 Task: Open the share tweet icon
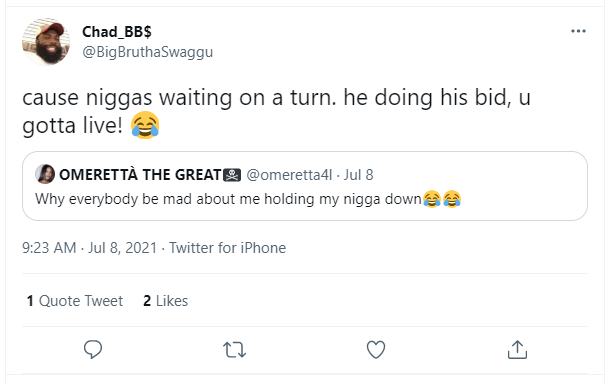click(517, 349)
